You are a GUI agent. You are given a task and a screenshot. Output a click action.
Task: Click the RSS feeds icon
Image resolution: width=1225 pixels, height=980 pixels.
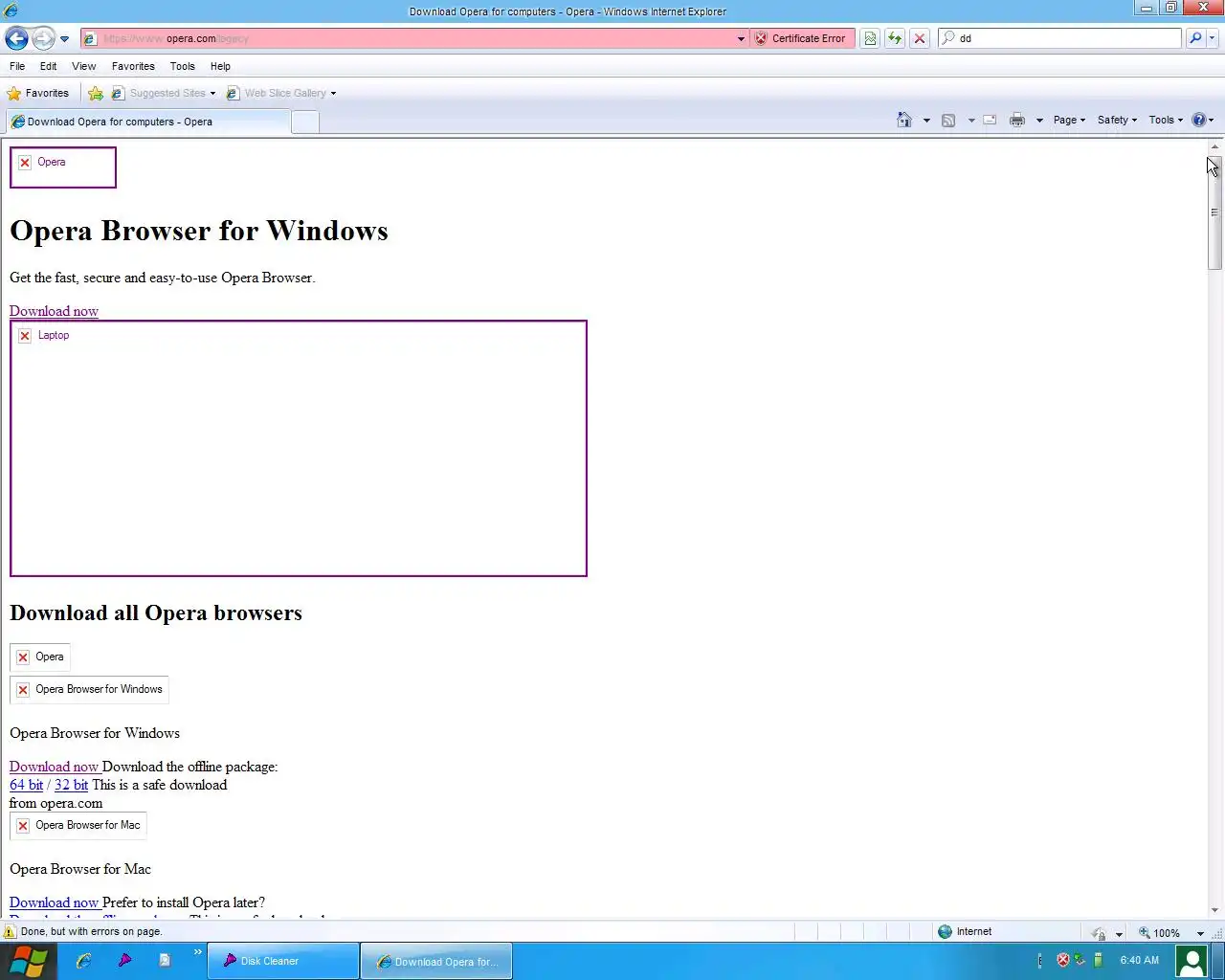point(948,120)
